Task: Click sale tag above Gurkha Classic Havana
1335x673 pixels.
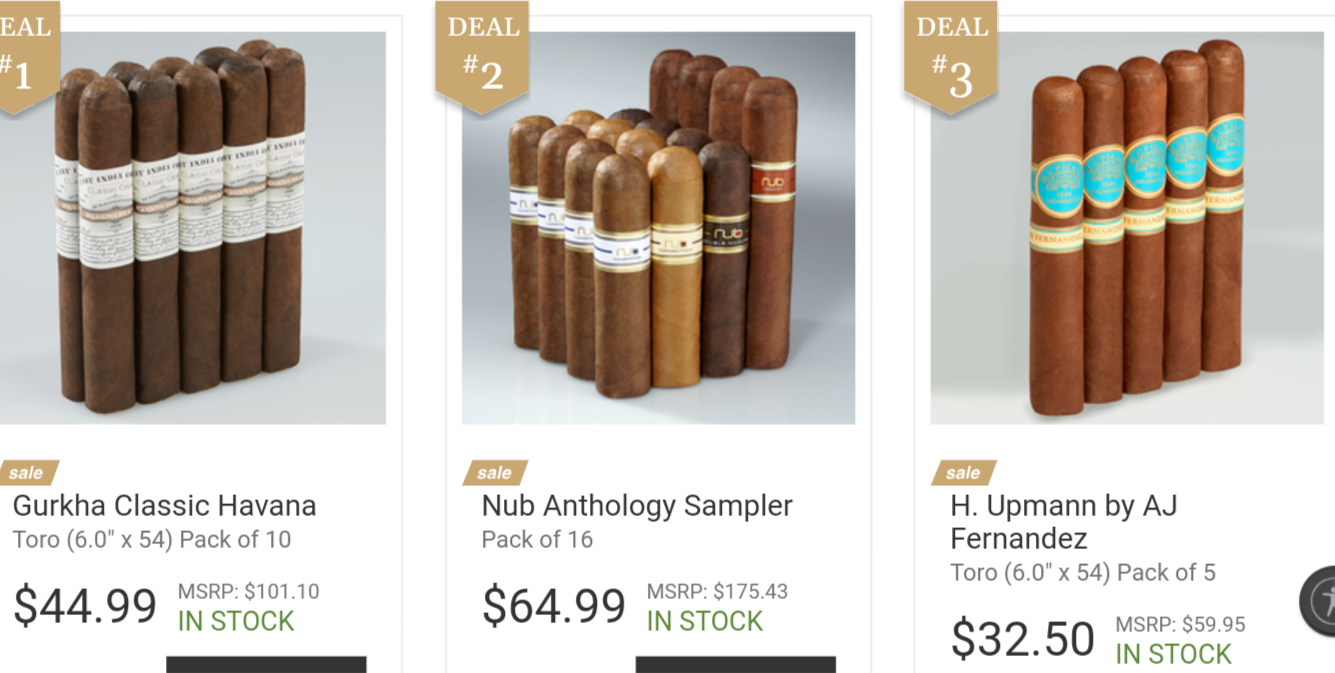Action: tap(28, 472)
